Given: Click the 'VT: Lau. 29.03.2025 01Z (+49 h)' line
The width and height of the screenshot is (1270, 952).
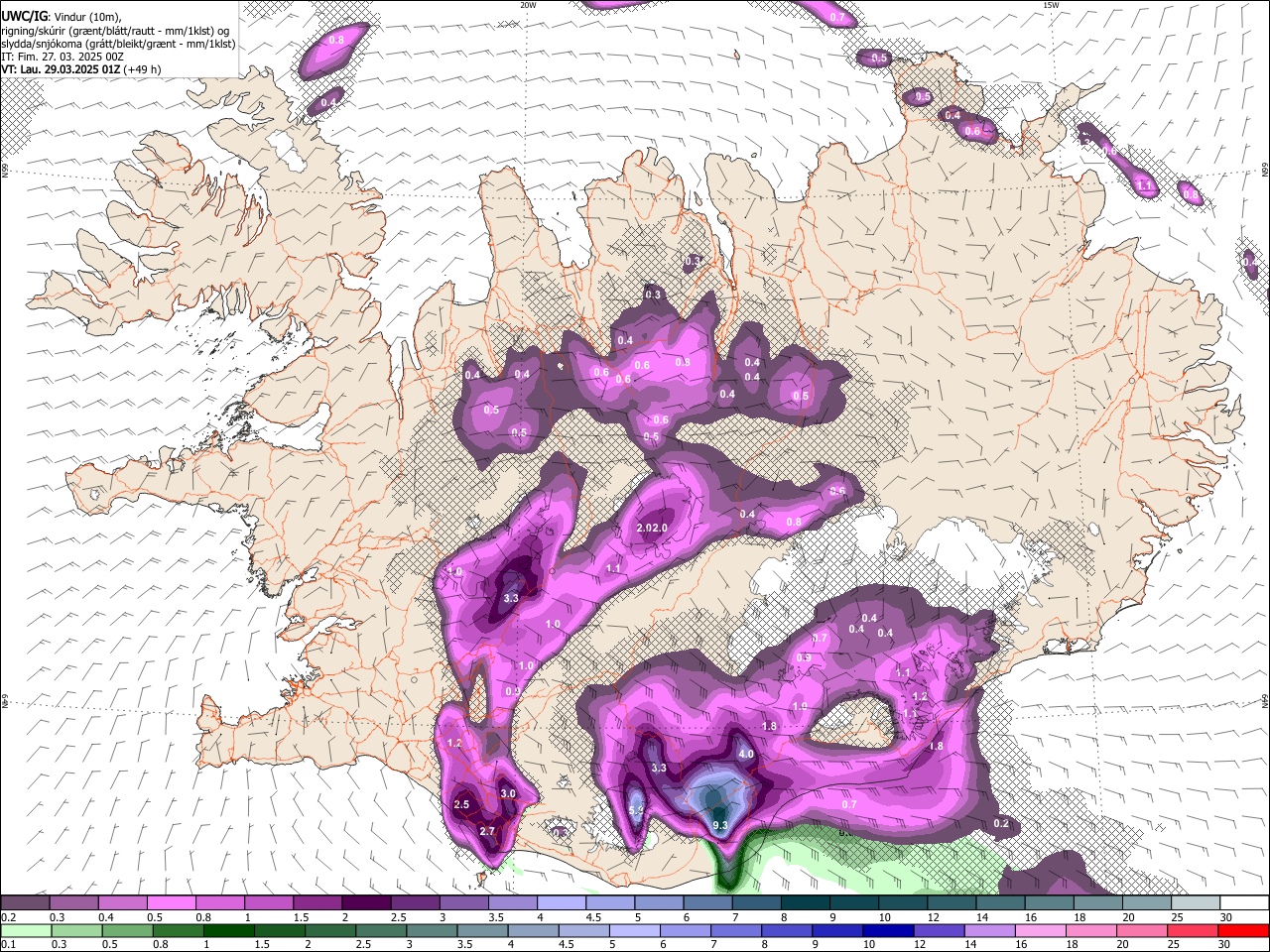Looking at the screenshot, I should click(x=80, y=69).
